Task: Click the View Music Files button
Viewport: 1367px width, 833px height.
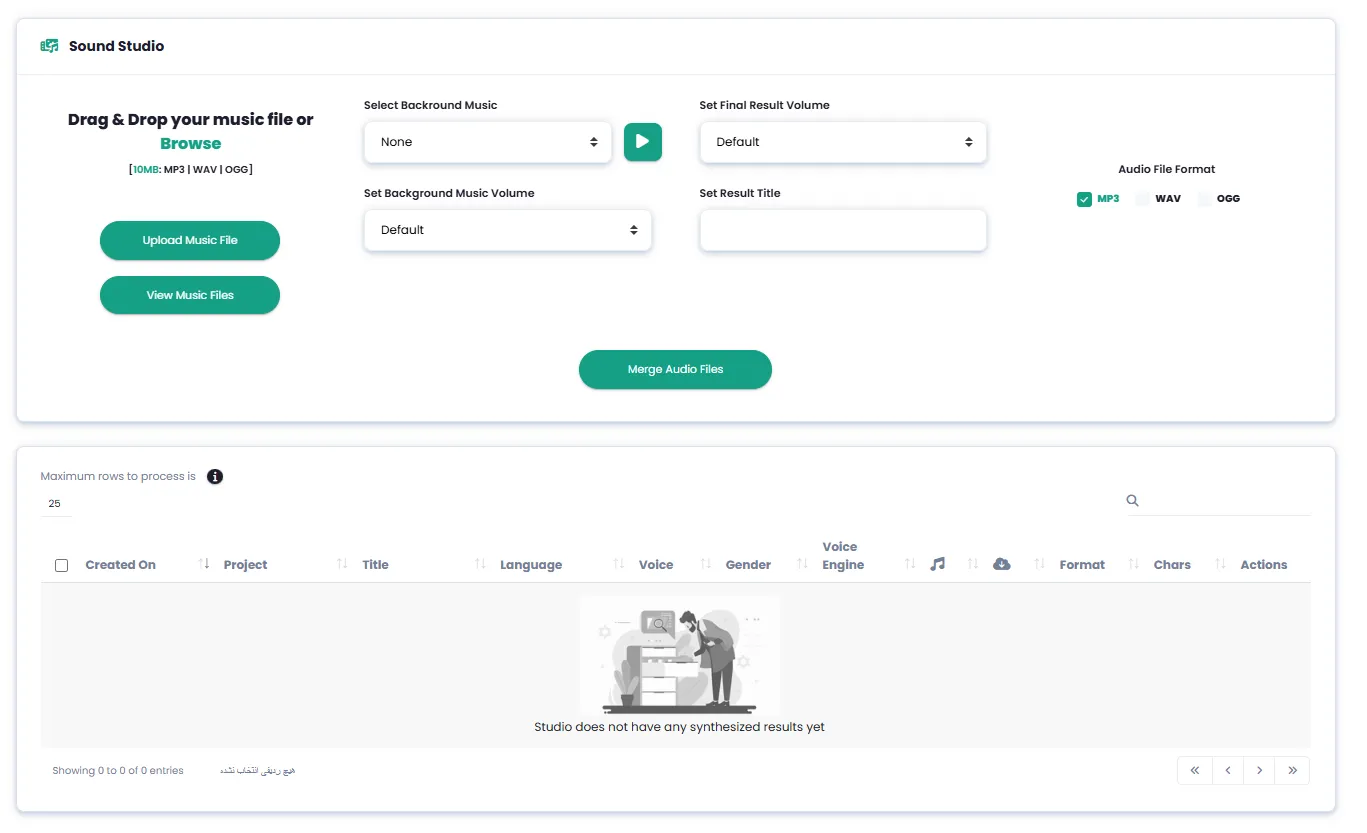Action: point(190,295)
